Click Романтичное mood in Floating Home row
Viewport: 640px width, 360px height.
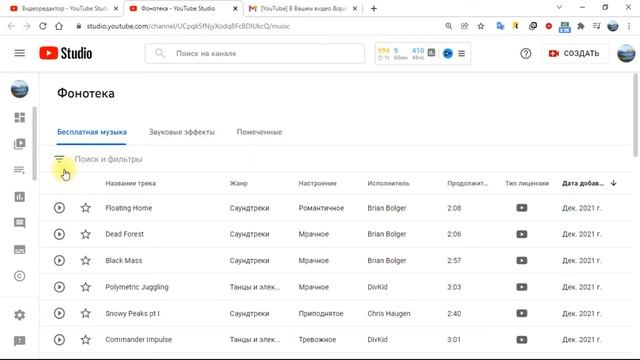[x=321, y=208]
